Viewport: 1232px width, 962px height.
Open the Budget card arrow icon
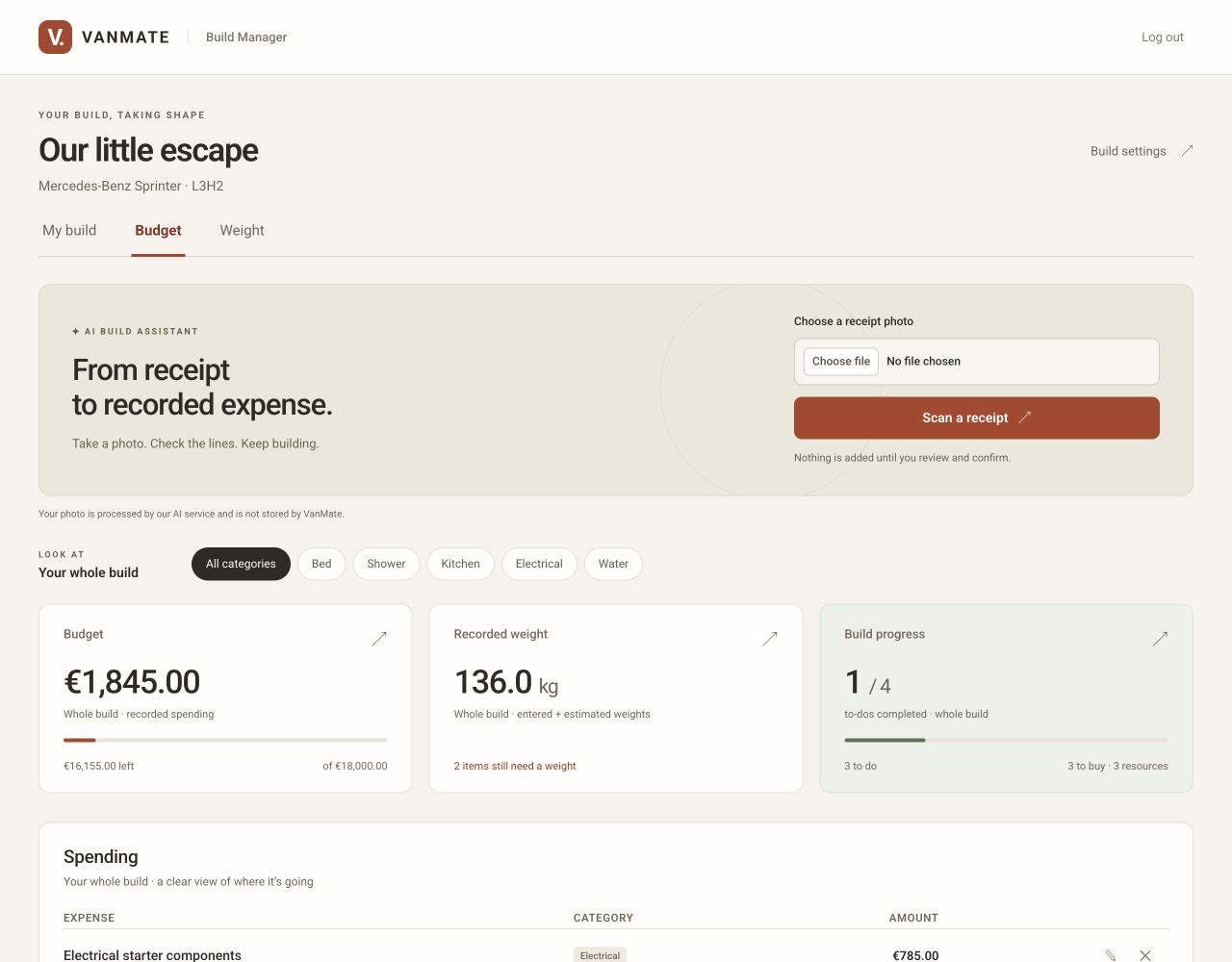[x=379, y=638]
